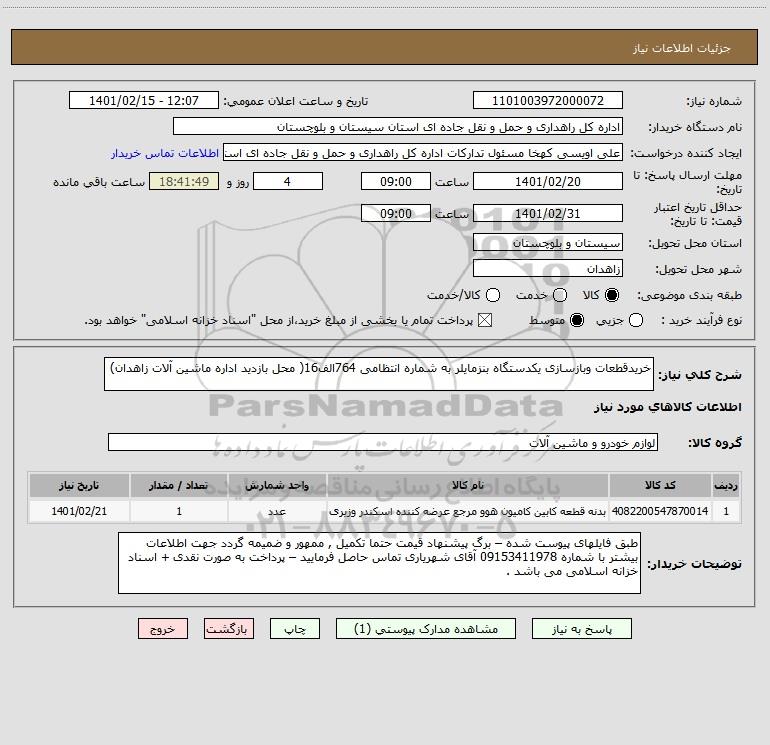Choose the جزیی purchase type radio

pyautogui.click(x=636, y=320)
